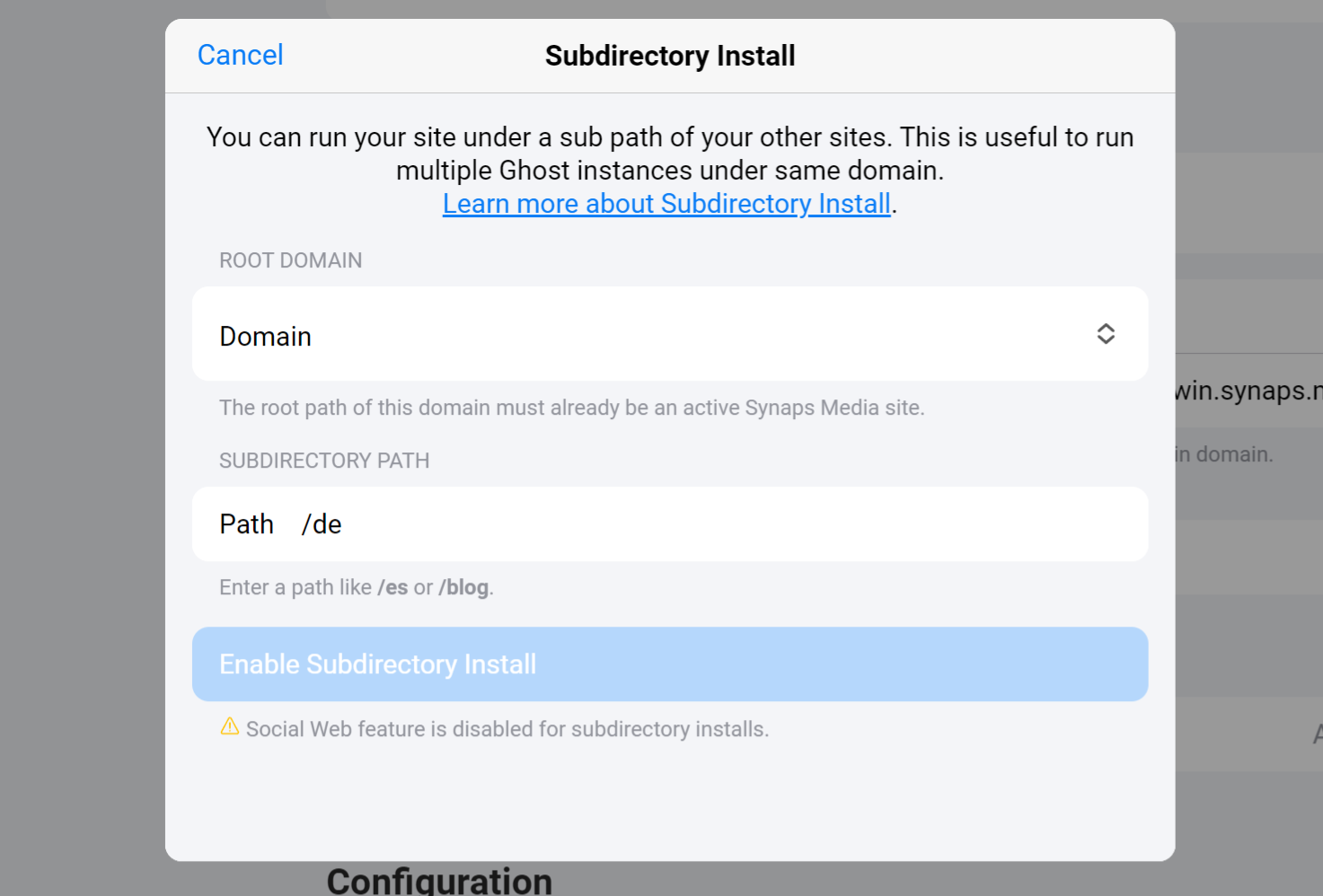1323x896 pixels.
Task: Click the yellow warning triangle icon
Action: click(230, 726)
